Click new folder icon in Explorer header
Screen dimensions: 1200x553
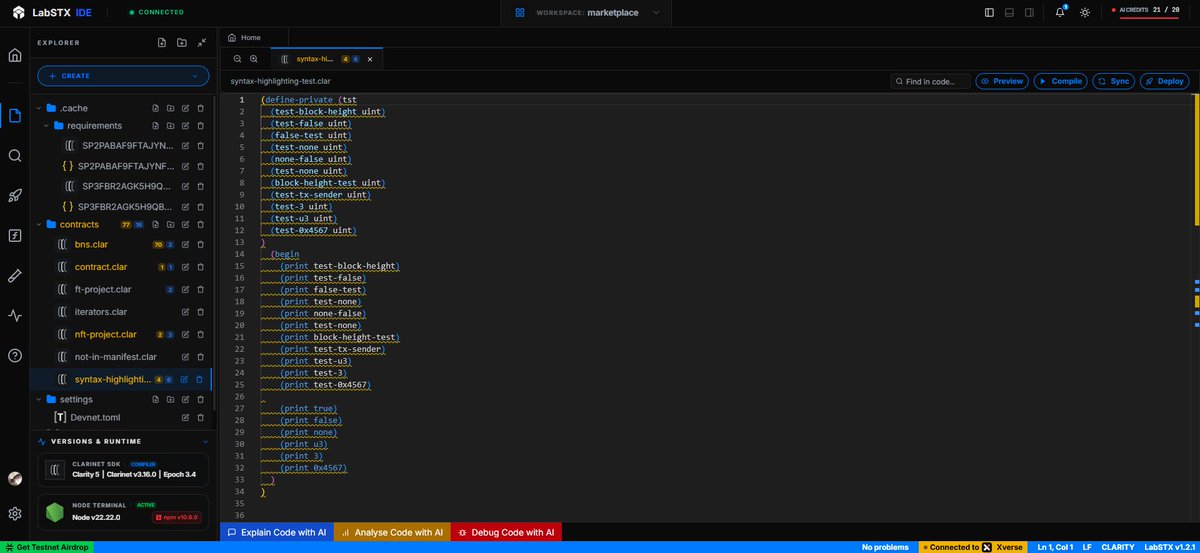(x=181, y=43)
